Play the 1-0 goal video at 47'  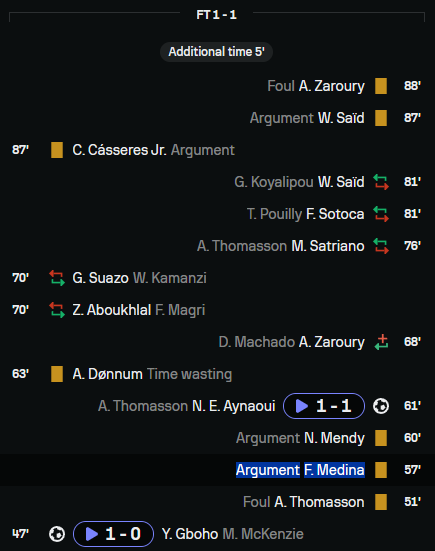click(113, 534)
